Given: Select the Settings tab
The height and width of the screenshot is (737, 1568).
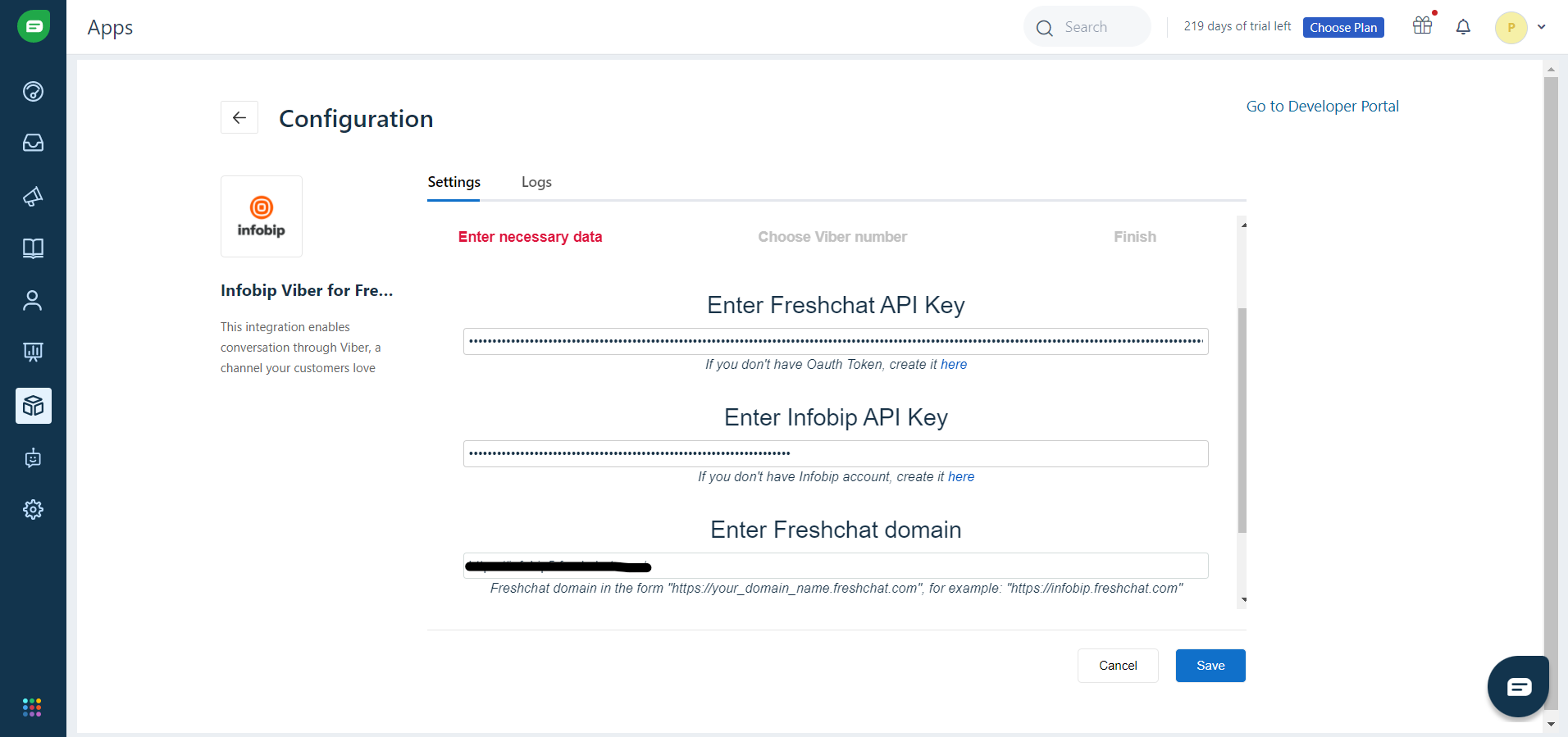Looking at the screenshot, I should [454, 182].
